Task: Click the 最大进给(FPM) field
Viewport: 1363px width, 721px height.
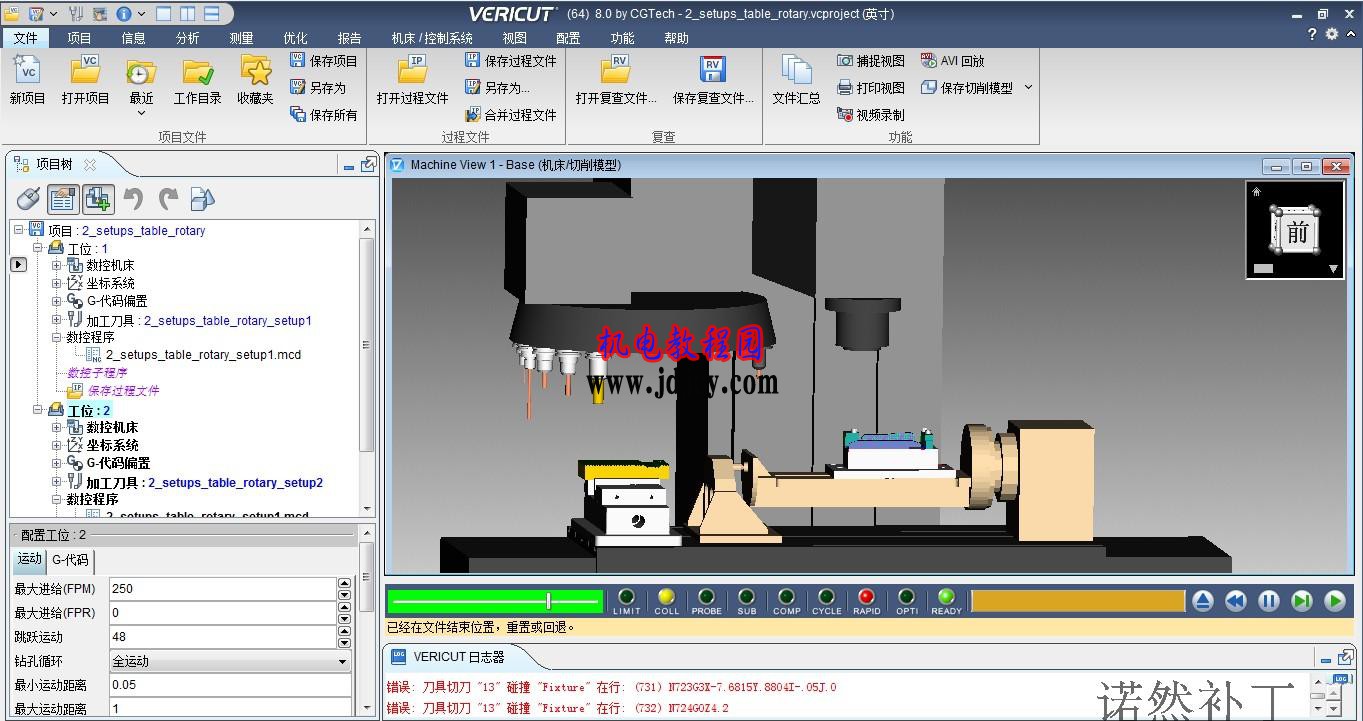Action: pos(222,589)
